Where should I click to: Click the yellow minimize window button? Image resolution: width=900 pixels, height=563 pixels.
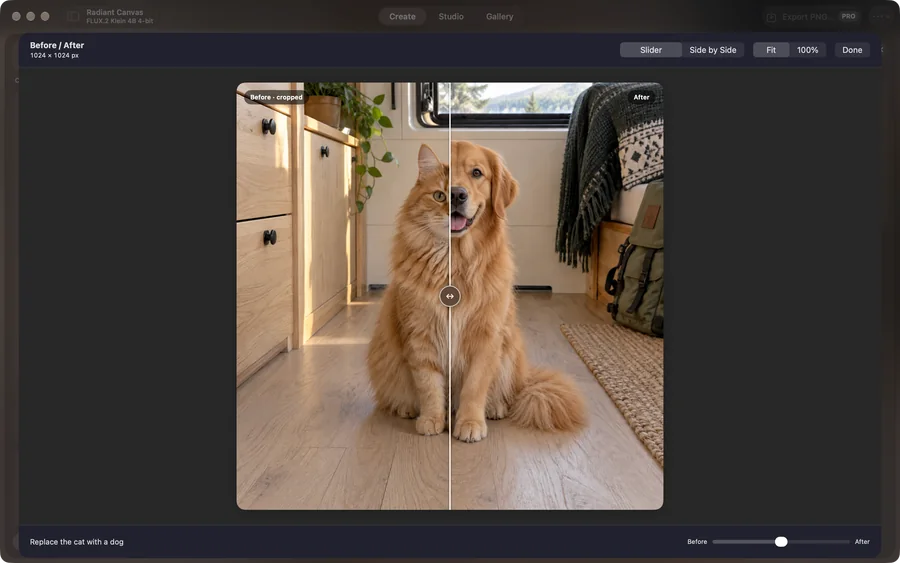30,17
